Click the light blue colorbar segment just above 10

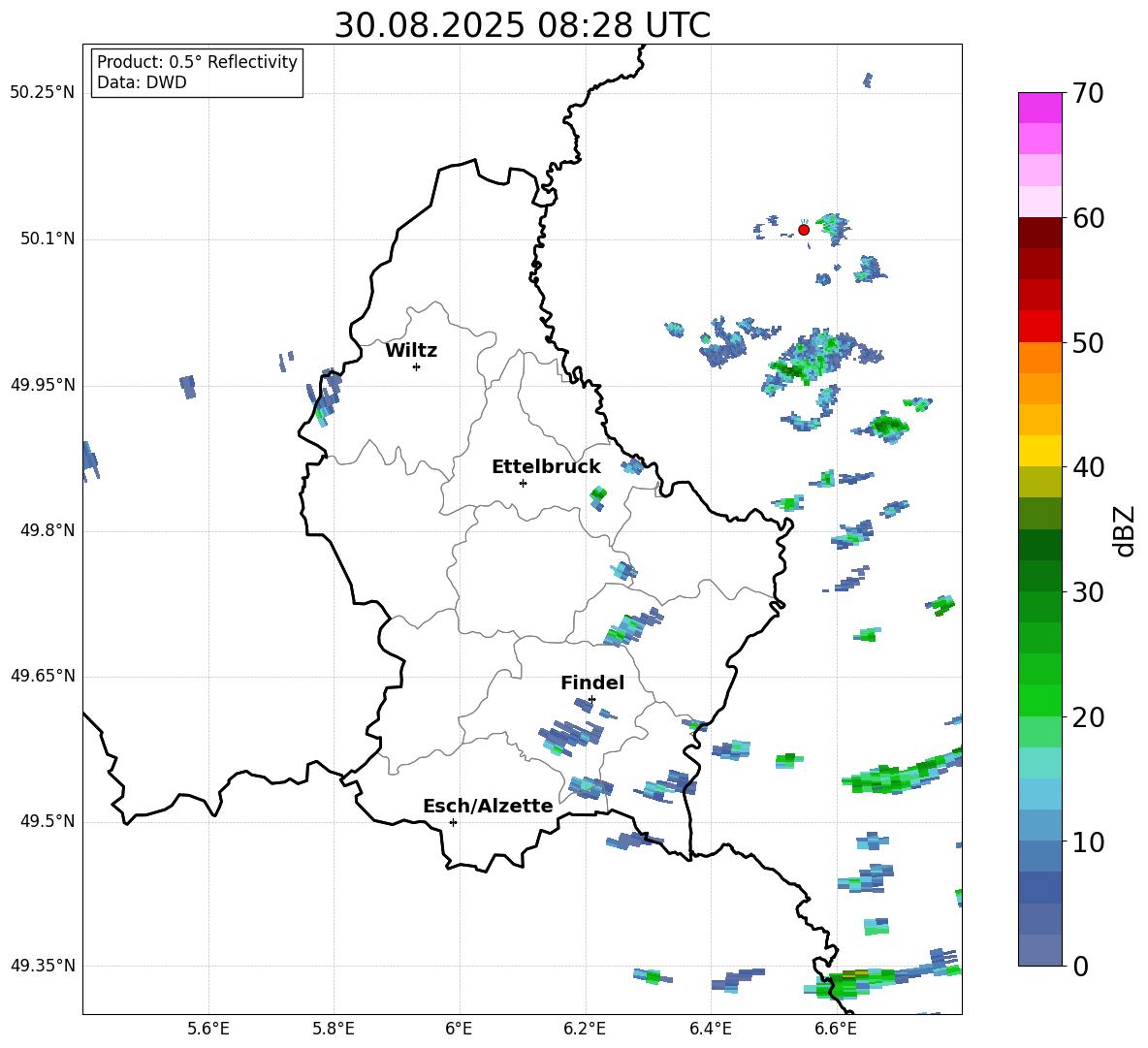[1039, 826]
